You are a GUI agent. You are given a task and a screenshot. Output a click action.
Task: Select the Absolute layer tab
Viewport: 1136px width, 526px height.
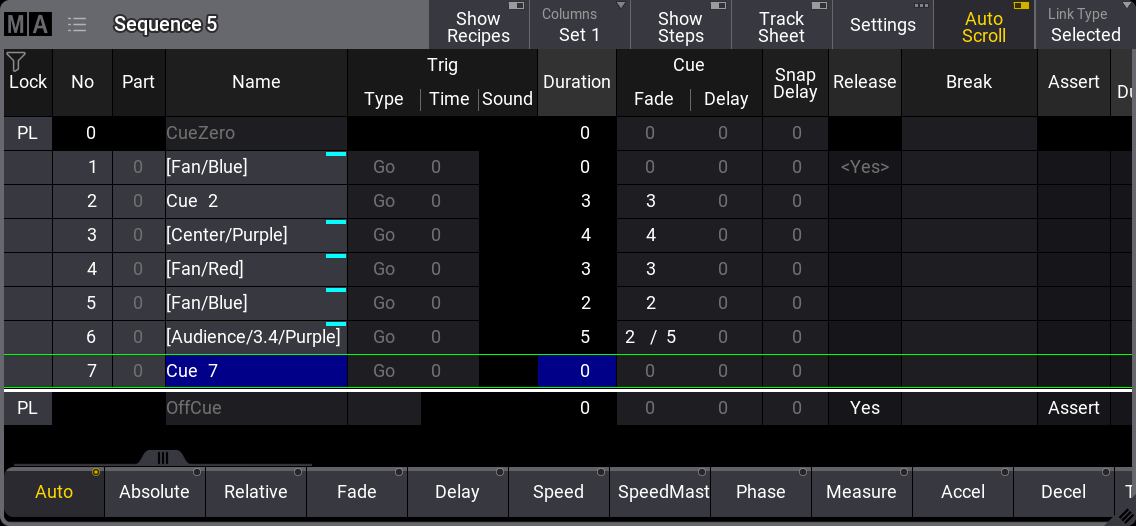(154, 492)
